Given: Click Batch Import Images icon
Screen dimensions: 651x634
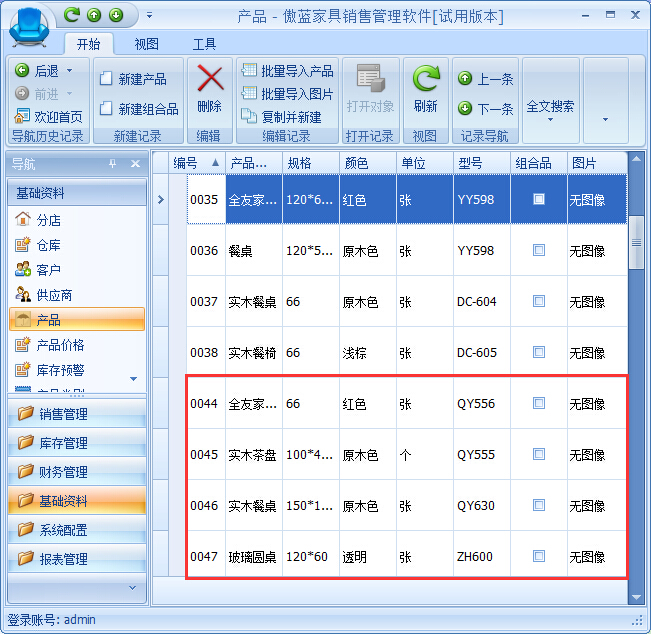Looking at the screenshot, I should tap(249, 94).
